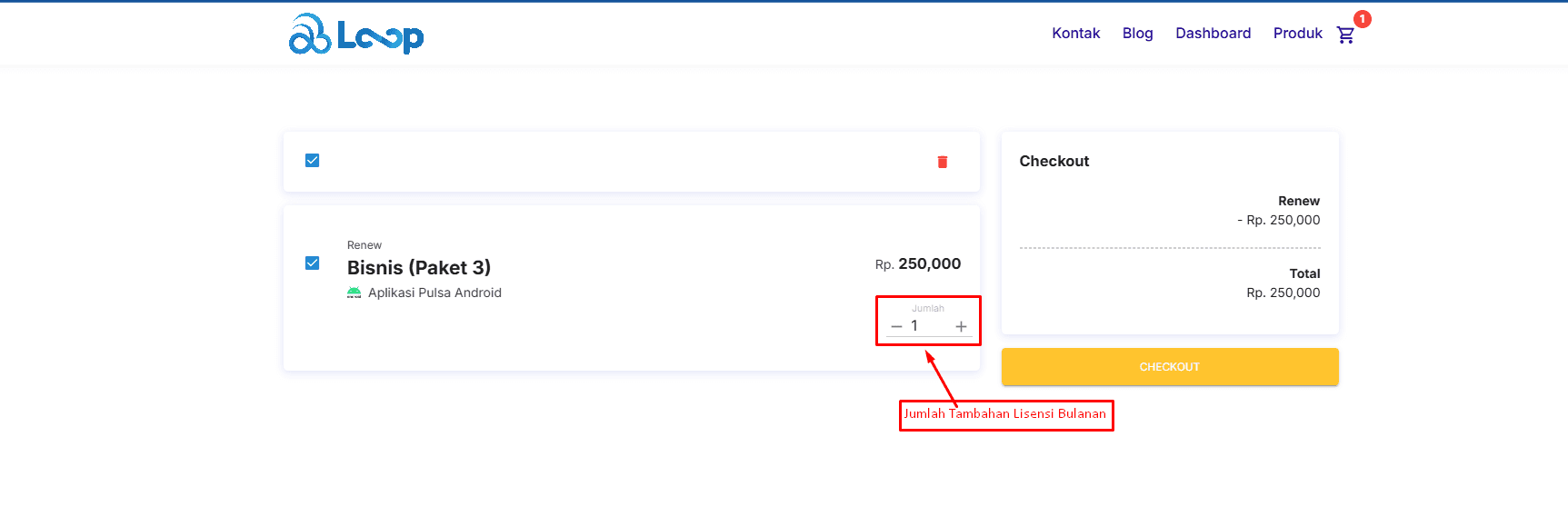Increase quantity with the plus icon
Viewport: 1568px width, 526px height.
[961, 326]
